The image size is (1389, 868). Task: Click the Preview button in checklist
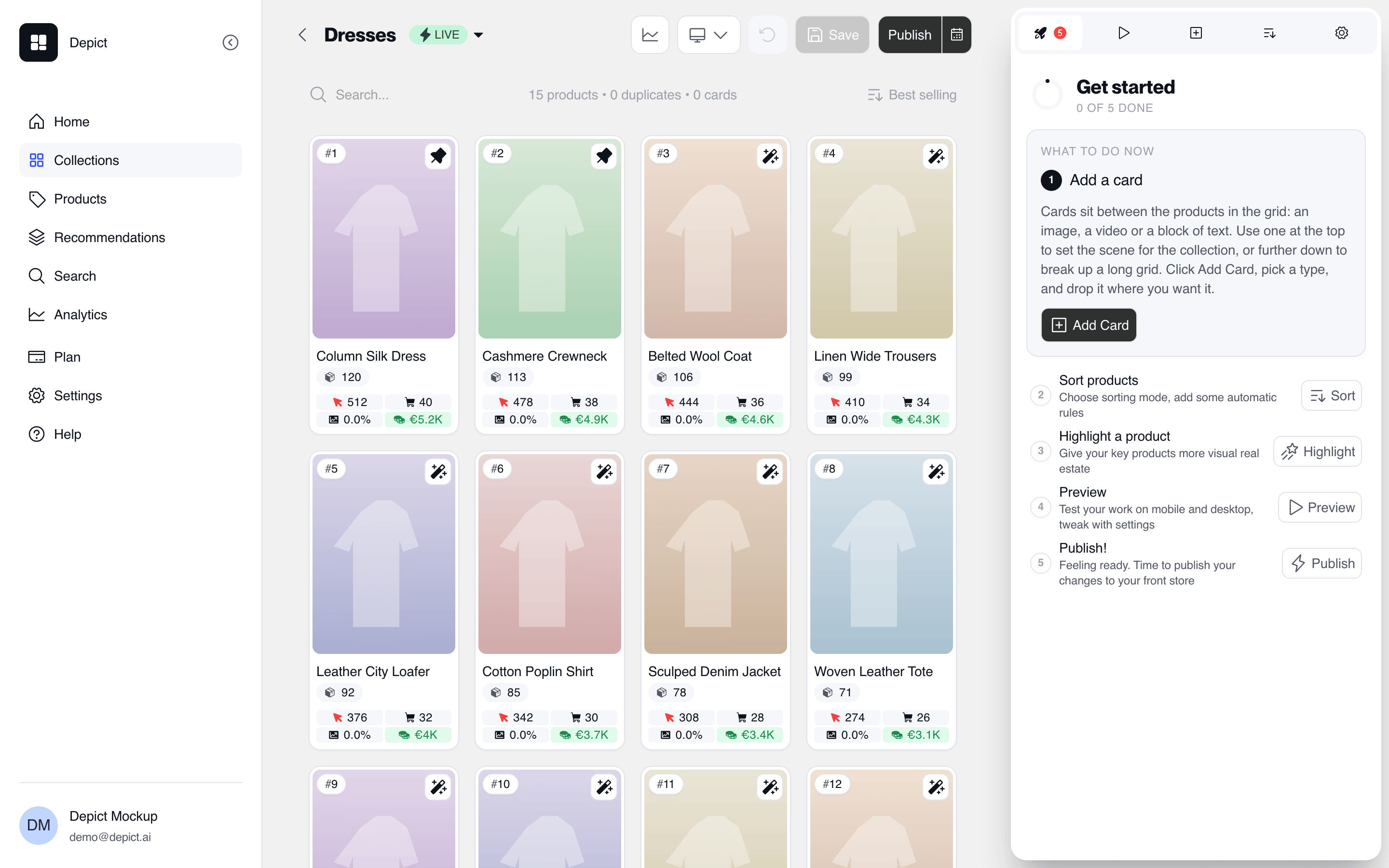[x=1320, y=507]
